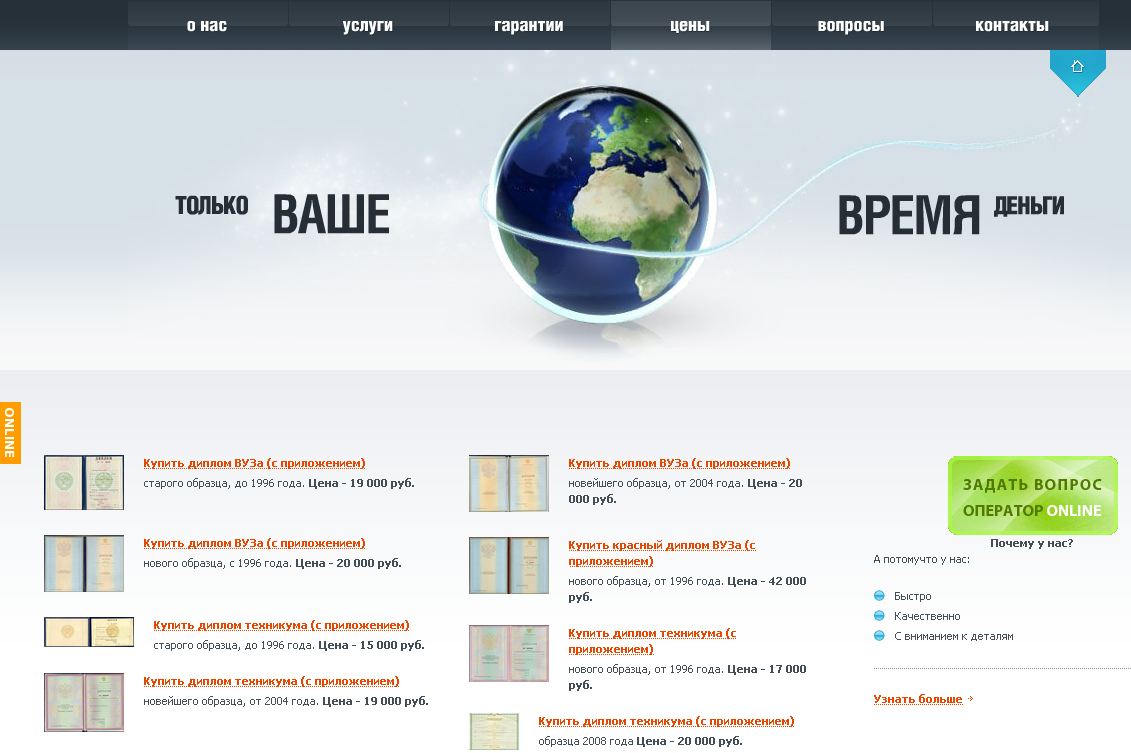1131x753 pixels.
Task: Go to «контакты» page
Action: (x=1012, y=25)
